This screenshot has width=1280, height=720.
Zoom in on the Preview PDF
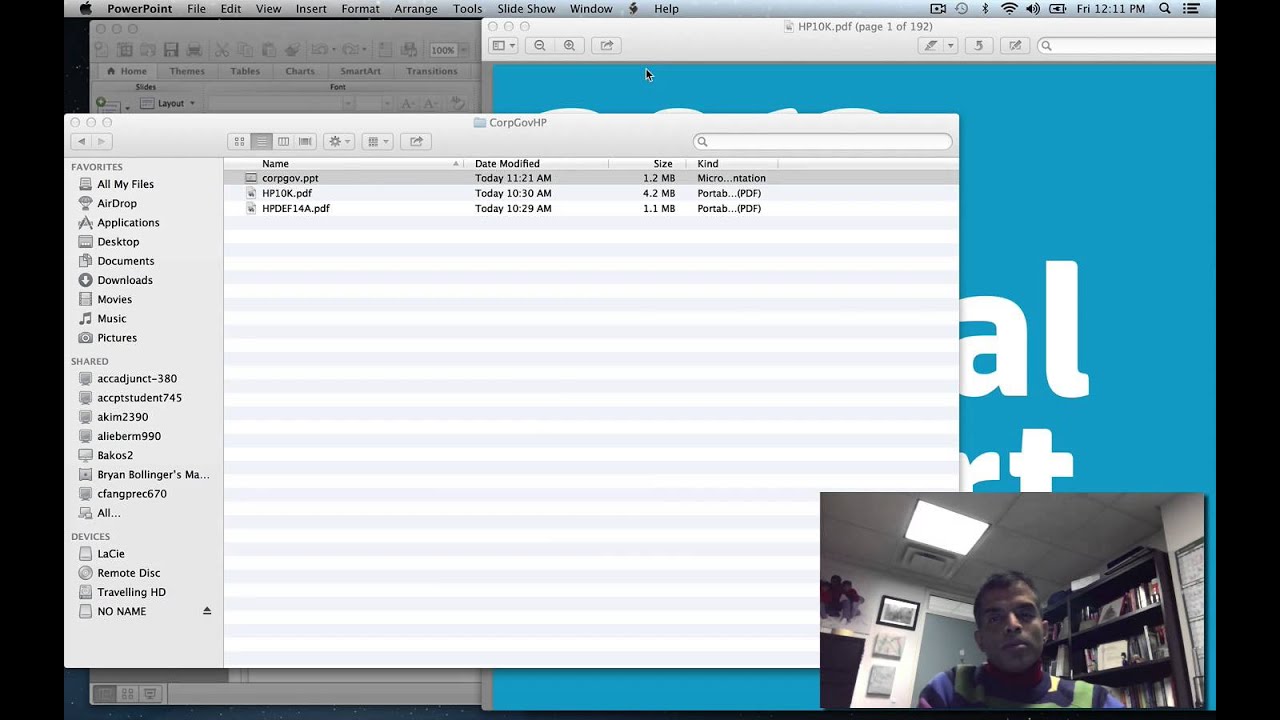(x=570, y=45)
